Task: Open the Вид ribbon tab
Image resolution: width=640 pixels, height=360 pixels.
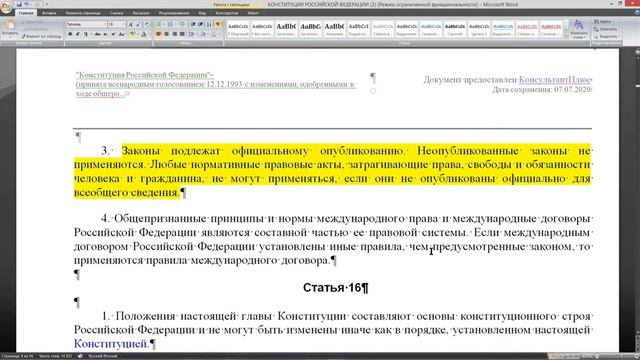Action: click(202, 13)
